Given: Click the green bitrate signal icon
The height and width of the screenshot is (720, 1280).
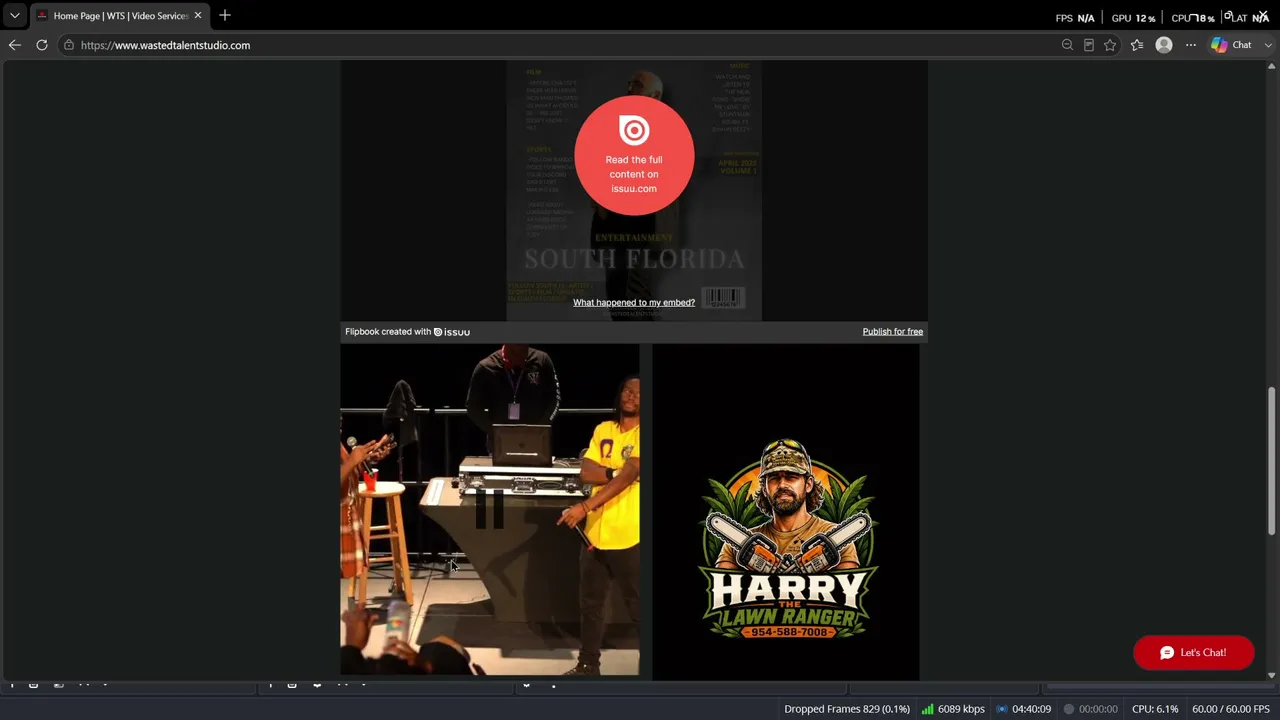Looking at the screenshot, I should (x=927, y=709).
